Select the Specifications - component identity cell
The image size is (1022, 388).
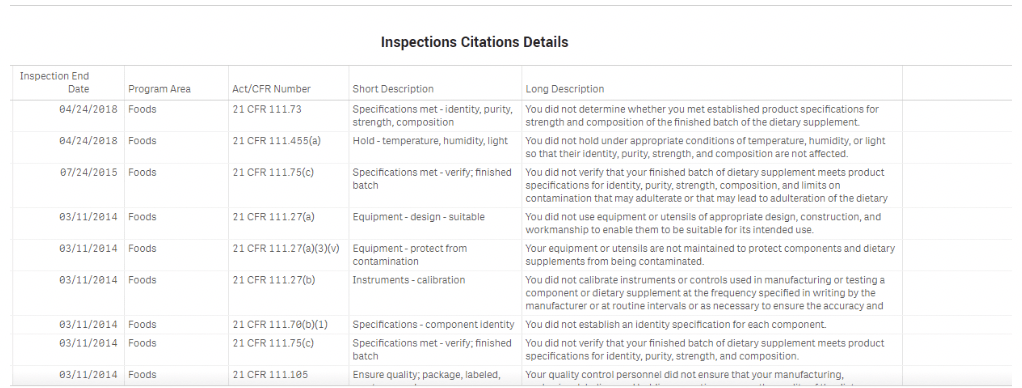click(x=433, y=324)
